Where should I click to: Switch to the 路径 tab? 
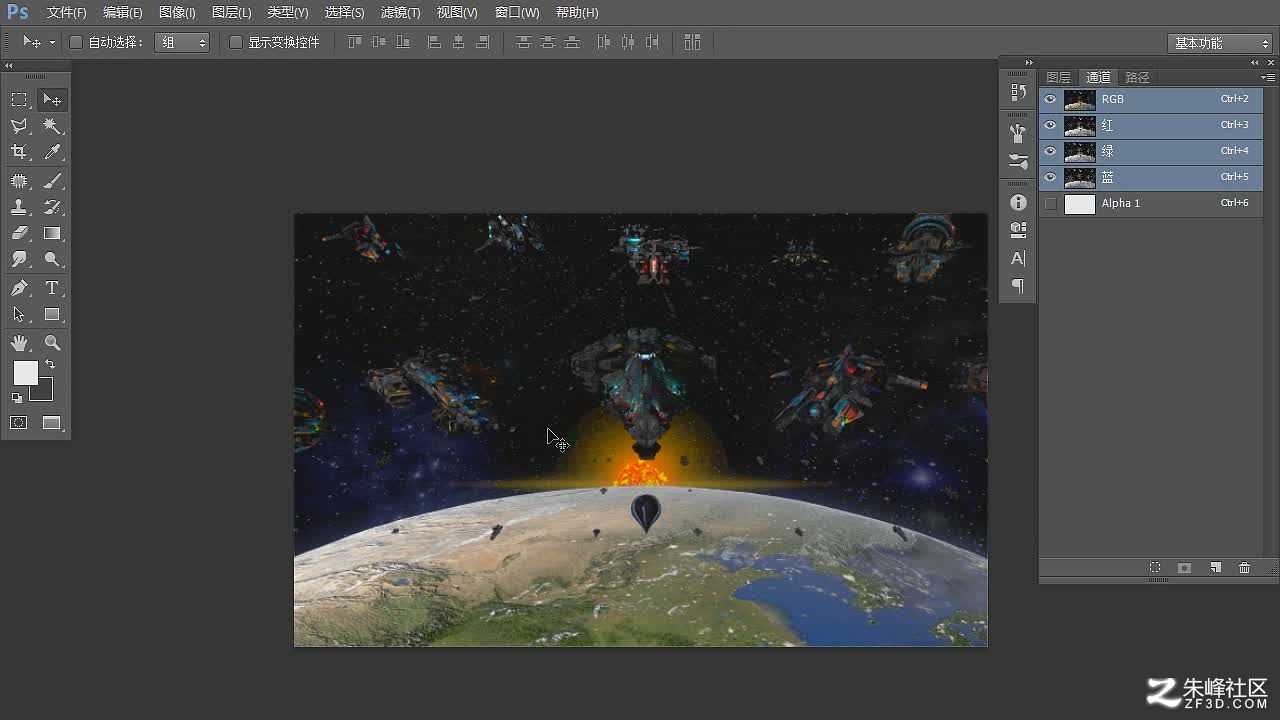pos(1137,77)
